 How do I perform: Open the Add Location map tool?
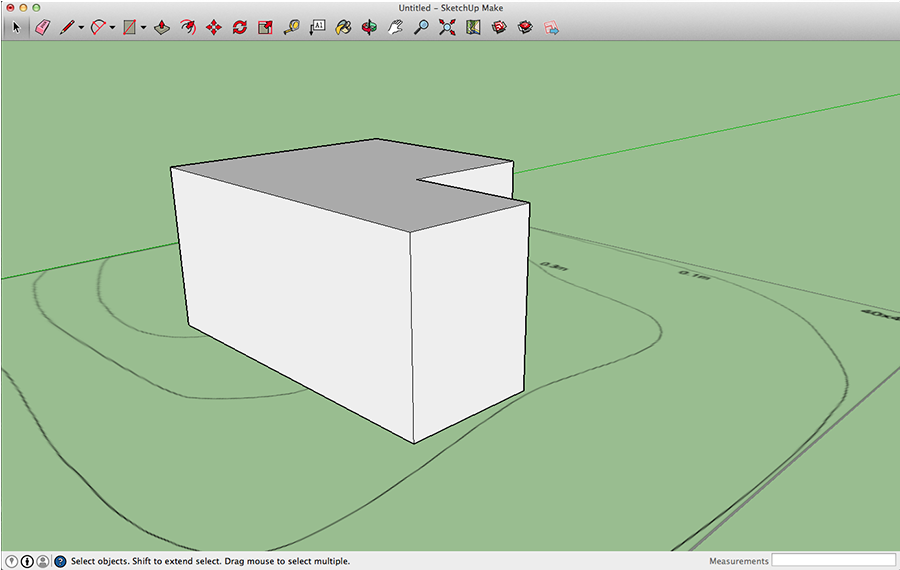click(473, 27)
